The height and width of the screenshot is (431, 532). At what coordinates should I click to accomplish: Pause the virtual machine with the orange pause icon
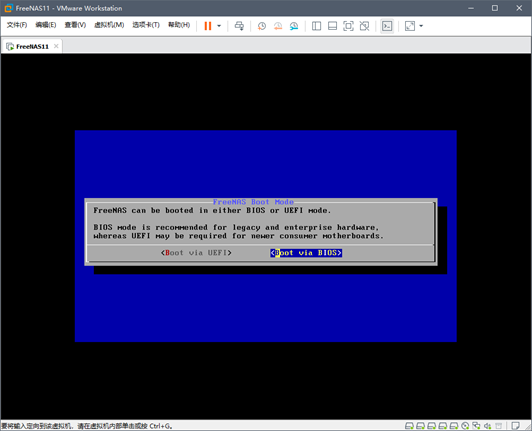point(208,26)
